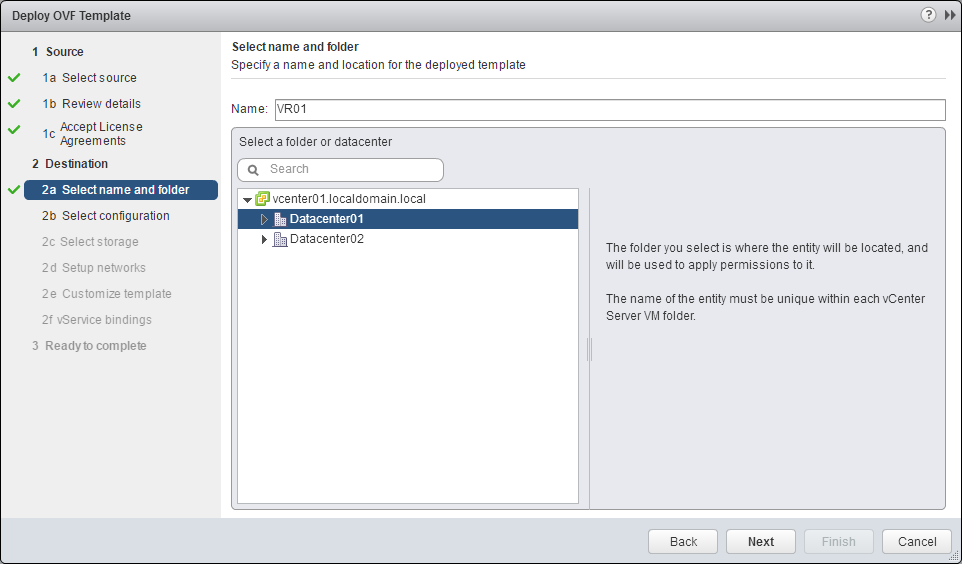This screenshot has width=962, height=564.
Task: Click the Datacenter01 building icon
Action: click(x=280, y=220)
